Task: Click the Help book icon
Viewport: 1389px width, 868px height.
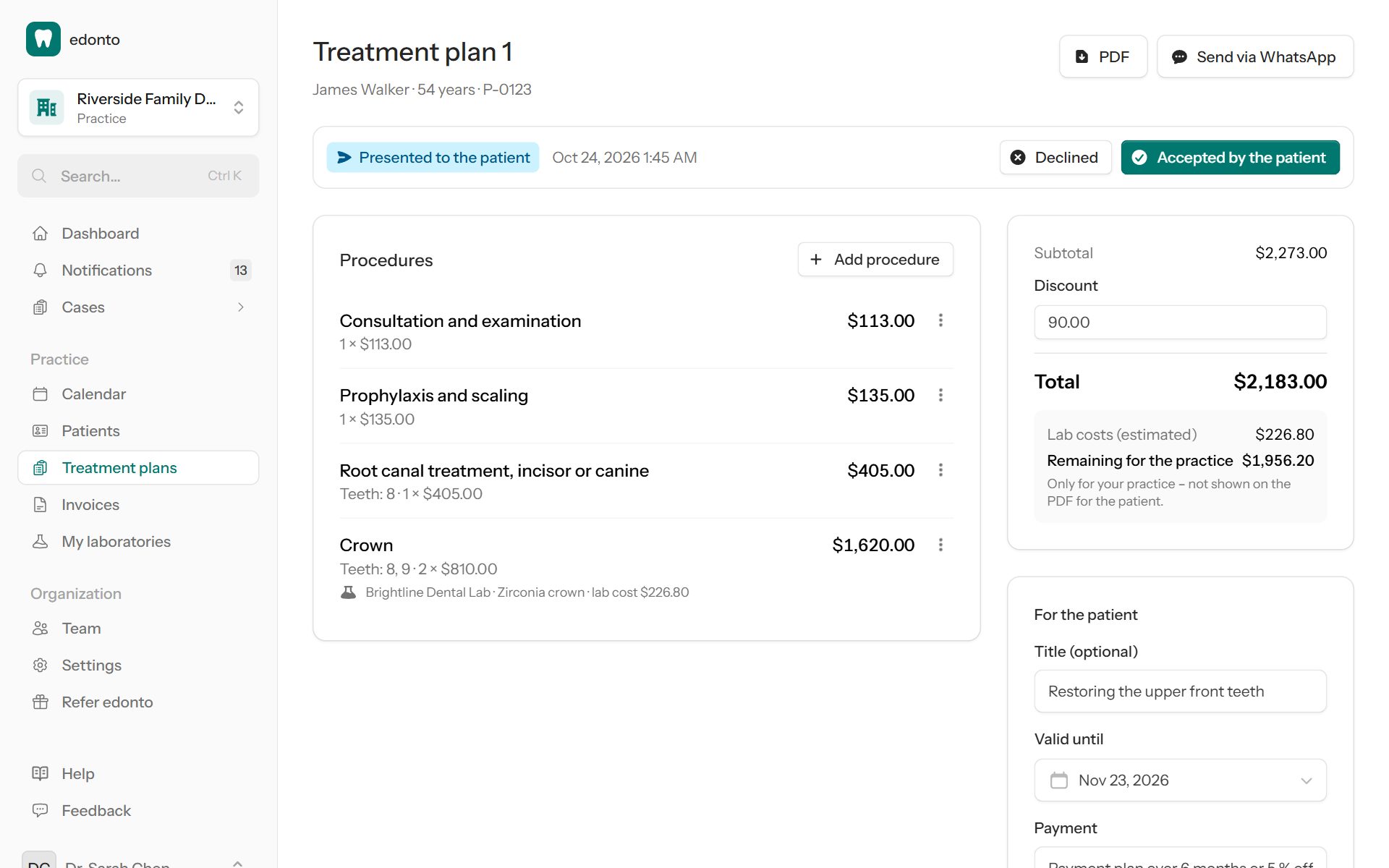Action: [x=41, y=773]
